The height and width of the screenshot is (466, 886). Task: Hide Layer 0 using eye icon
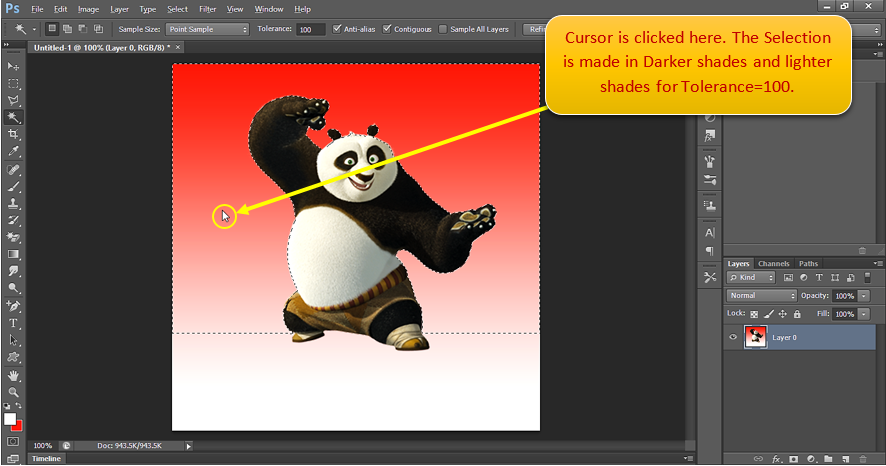pos(733,337)
